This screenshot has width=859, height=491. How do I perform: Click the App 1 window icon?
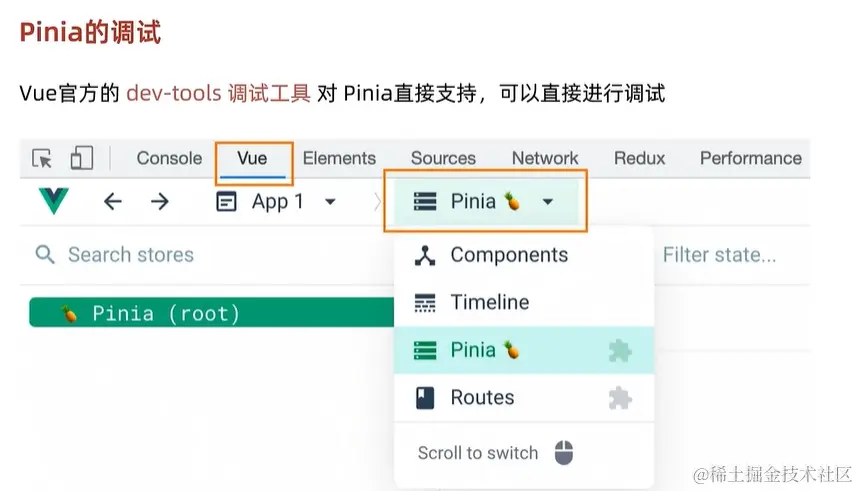226,202
